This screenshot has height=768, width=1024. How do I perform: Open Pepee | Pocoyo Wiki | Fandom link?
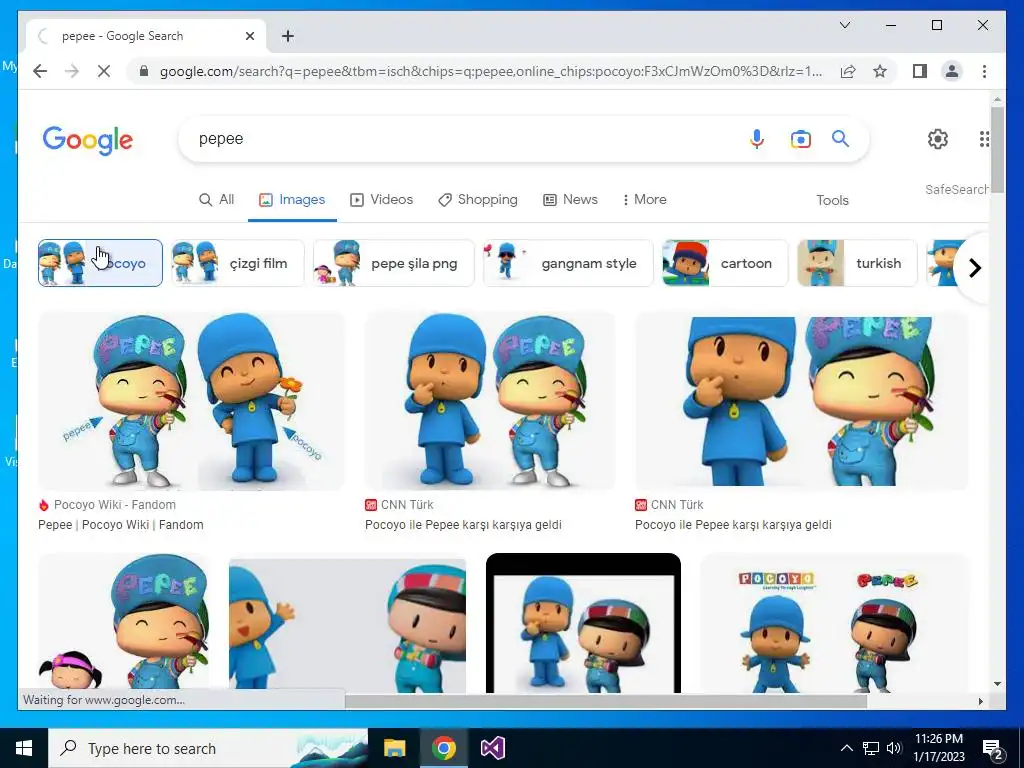(x=121, y=524)
